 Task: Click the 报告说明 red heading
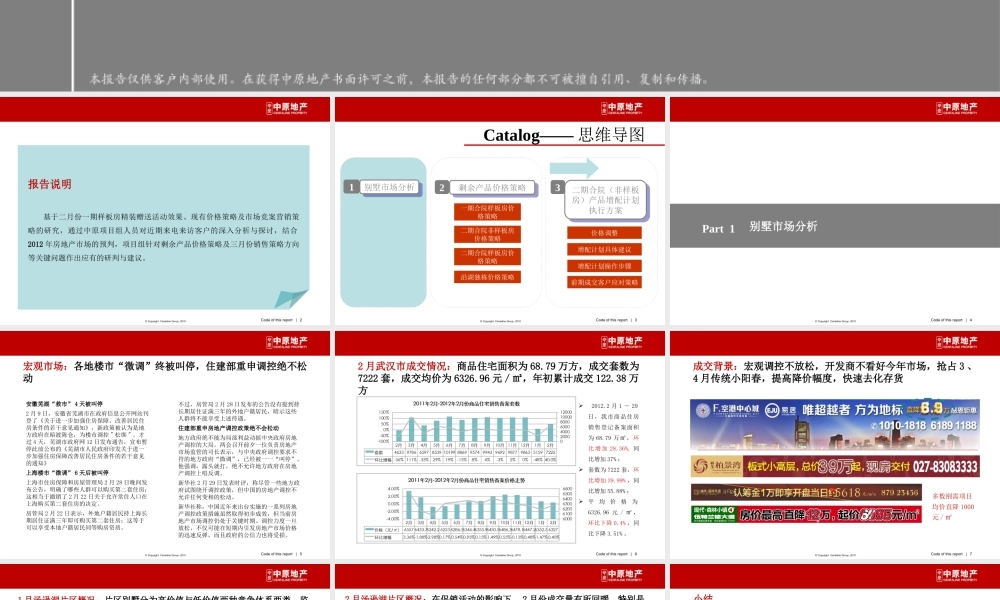tap(50, 184)
